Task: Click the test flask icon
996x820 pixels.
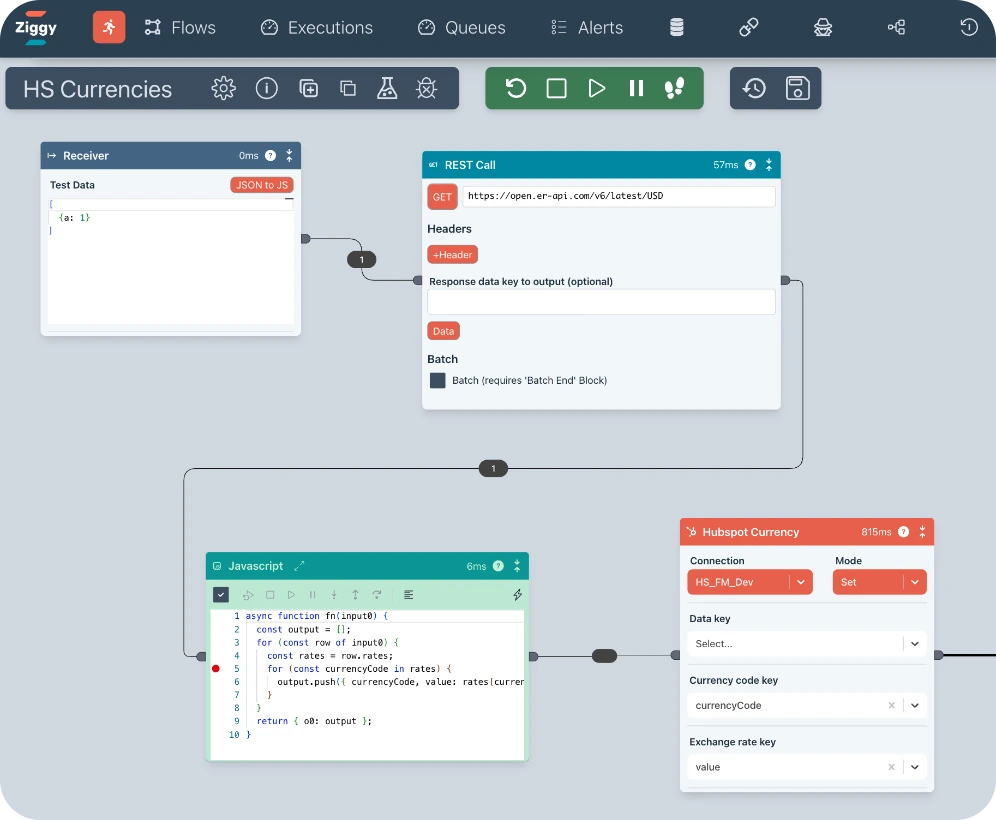Action: [387, 88]
